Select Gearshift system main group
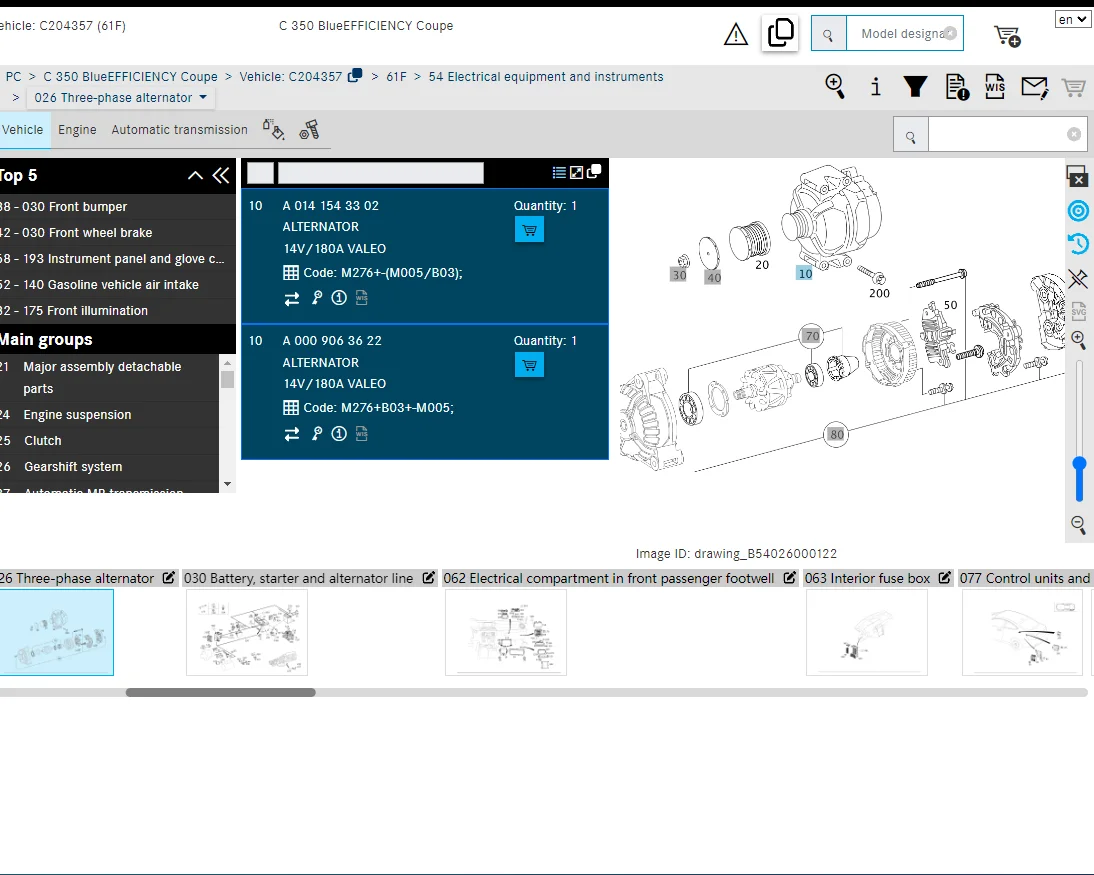This screenshot has width=1094, height=875. click(x=109, y=466)
